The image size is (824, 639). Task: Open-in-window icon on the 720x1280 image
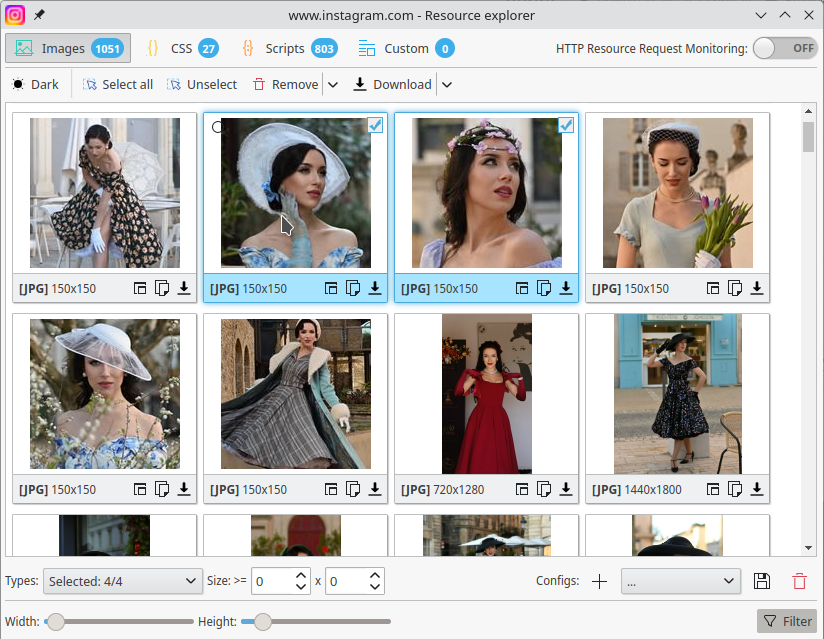522,489
